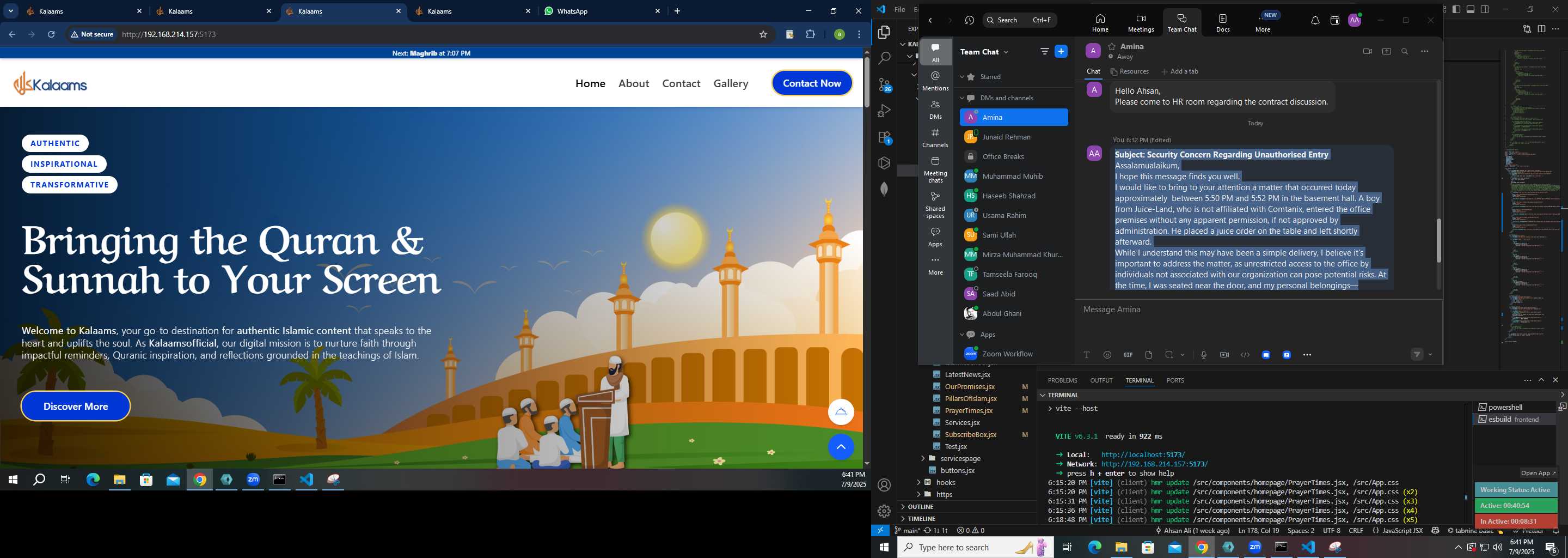Click the Open App button in VS Code
Viewport: 1568px width, 558px height.
pos(1538,474)
